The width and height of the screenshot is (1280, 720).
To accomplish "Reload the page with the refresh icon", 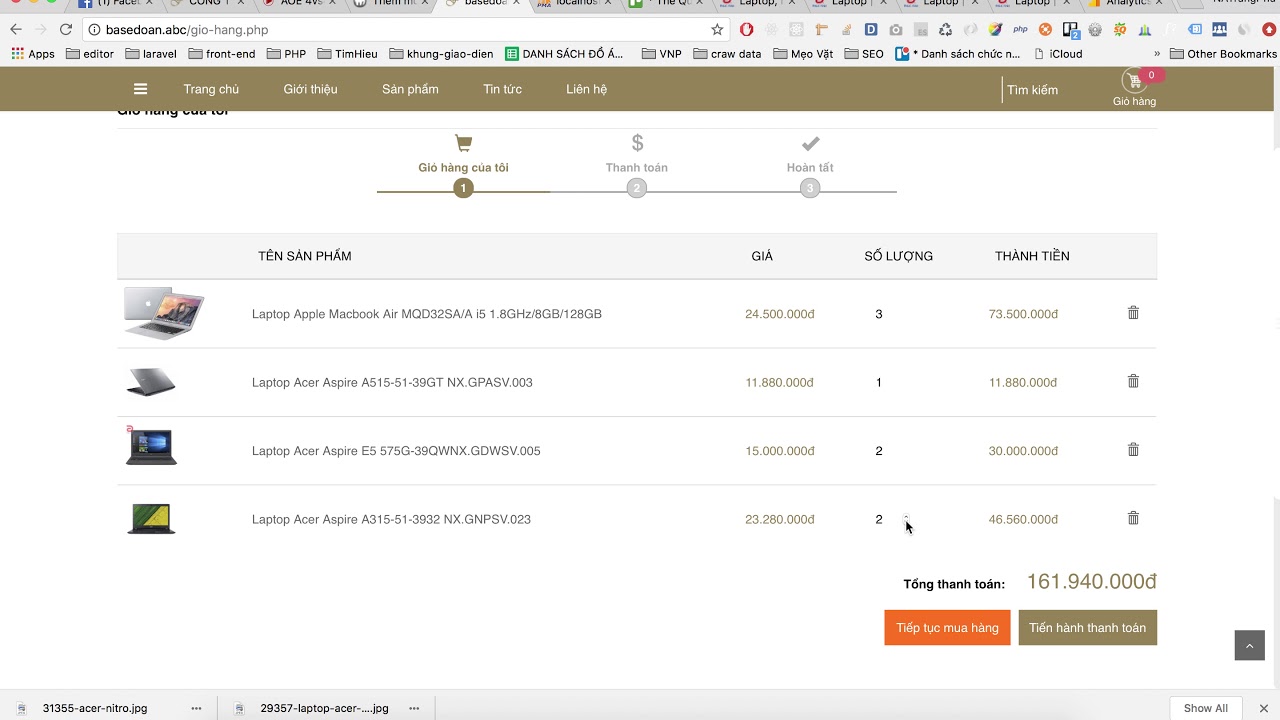I will click(x=66, y=30).
